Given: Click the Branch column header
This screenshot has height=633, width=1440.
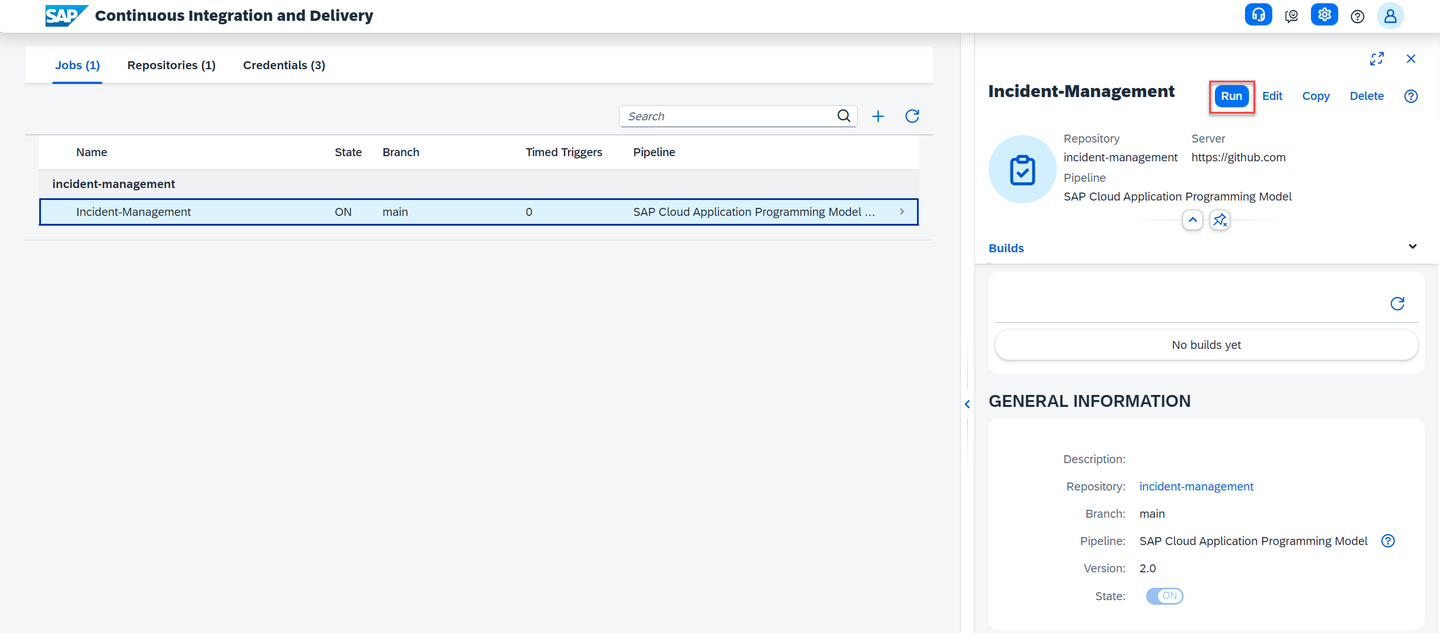Looking at the screenshot, I should pos(401,152).
